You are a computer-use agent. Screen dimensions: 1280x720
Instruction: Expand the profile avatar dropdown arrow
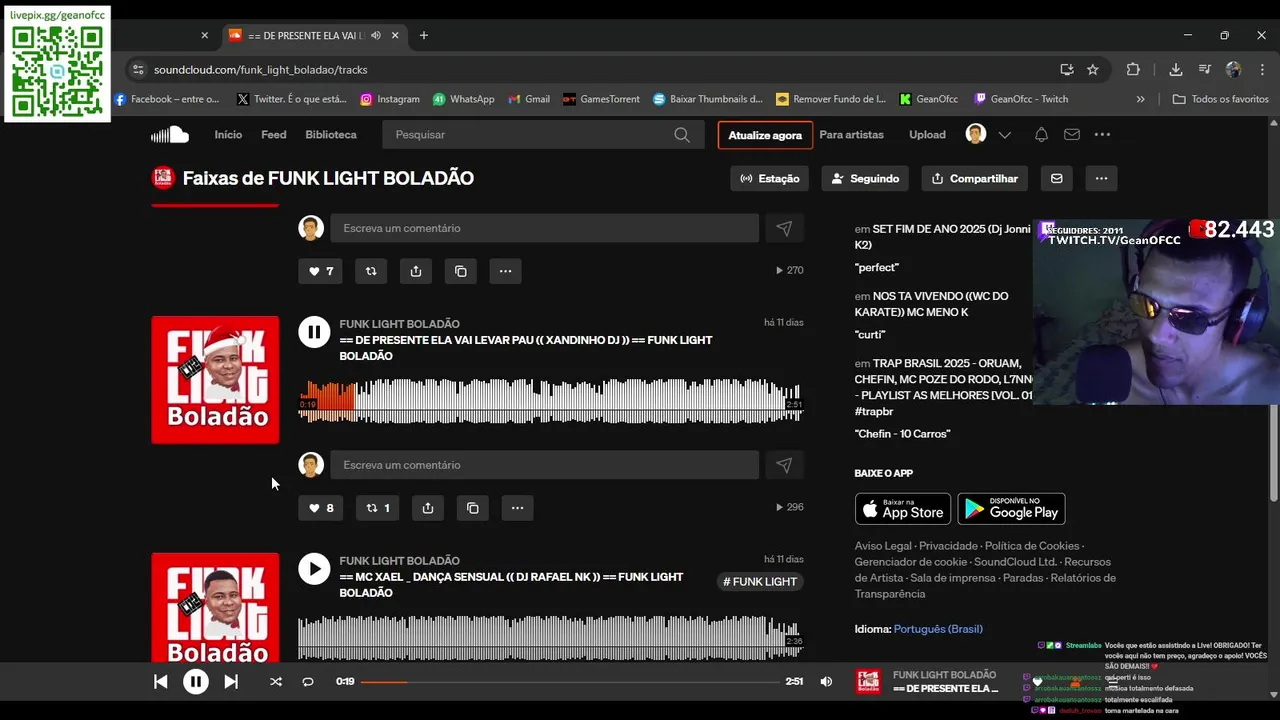pyautogui.click(x=1005, y=135)
